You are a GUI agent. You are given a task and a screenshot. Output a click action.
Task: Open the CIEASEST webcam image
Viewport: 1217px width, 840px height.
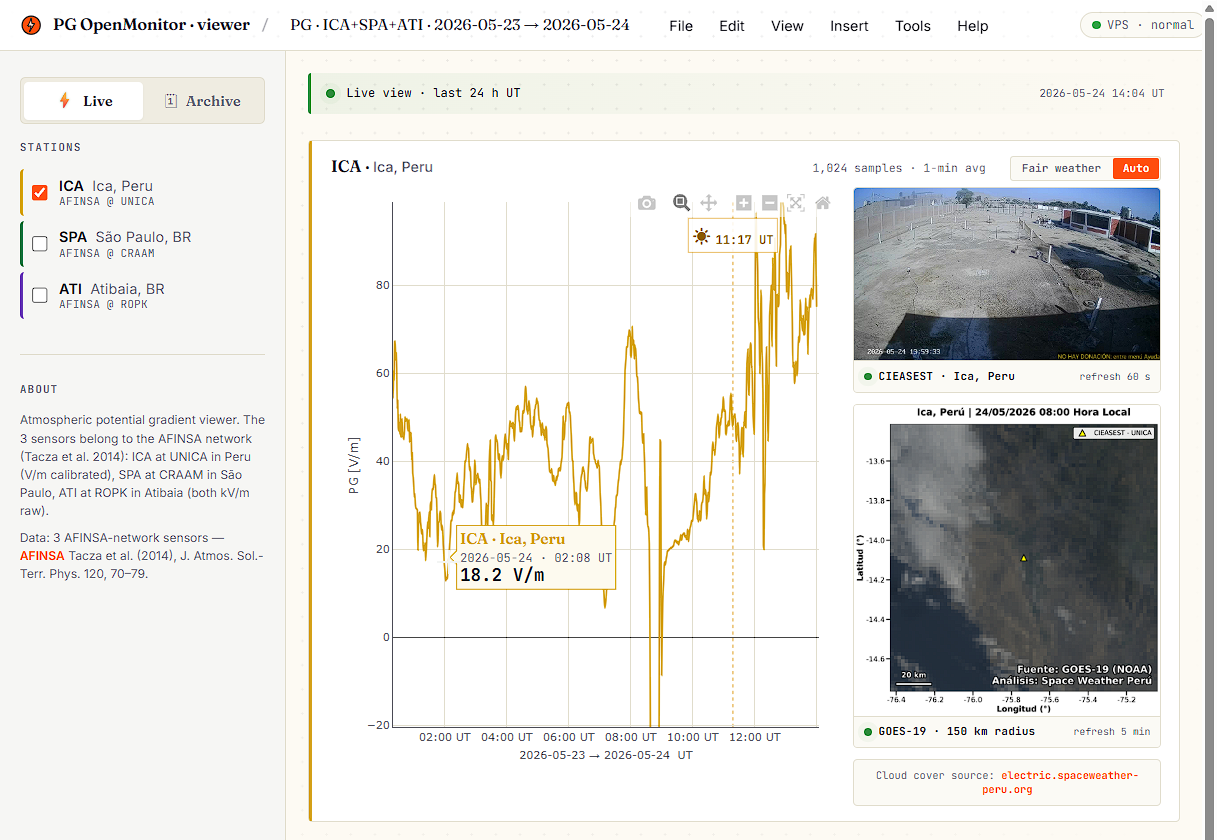[x=1007, y=274]
